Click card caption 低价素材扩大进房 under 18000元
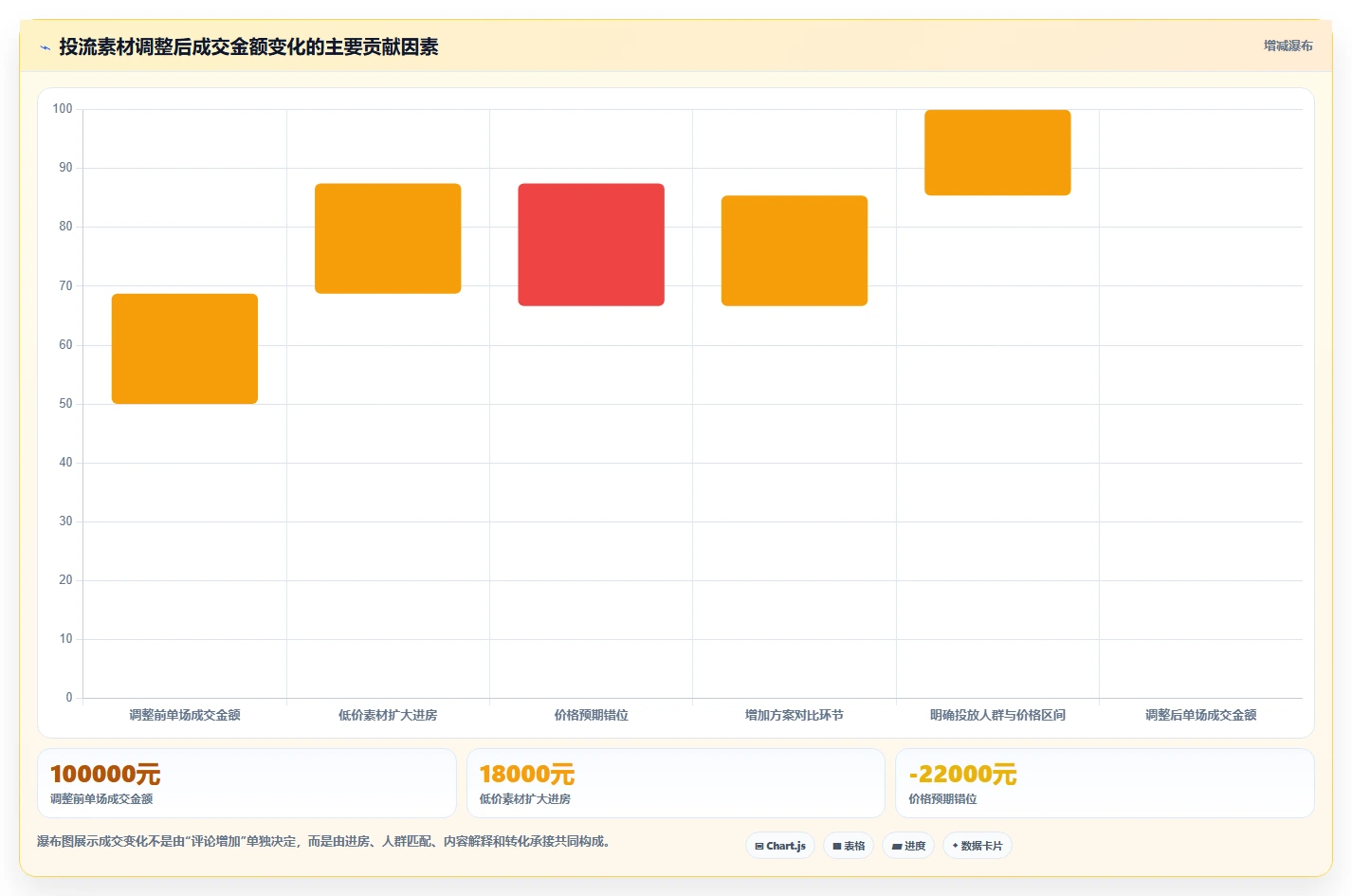This screenshot has height=896, width=1352. point(525,799)
